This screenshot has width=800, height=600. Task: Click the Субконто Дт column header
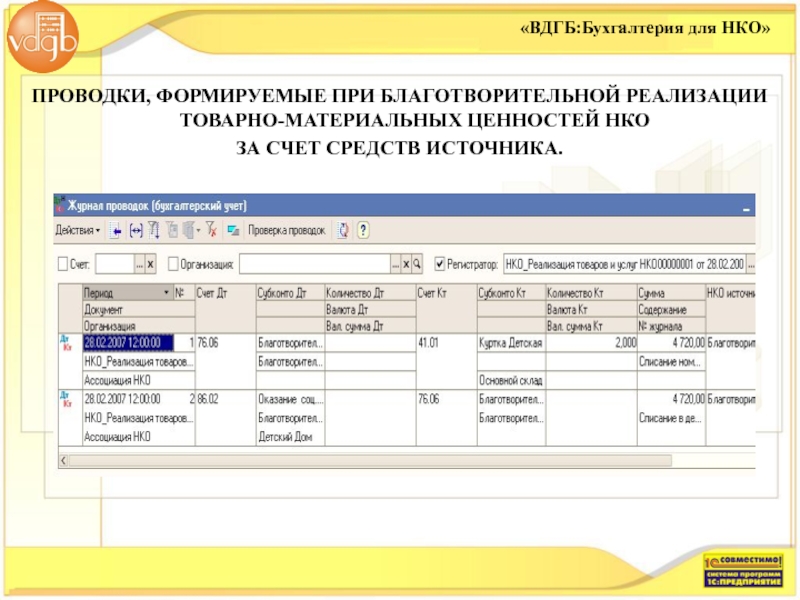290,293
